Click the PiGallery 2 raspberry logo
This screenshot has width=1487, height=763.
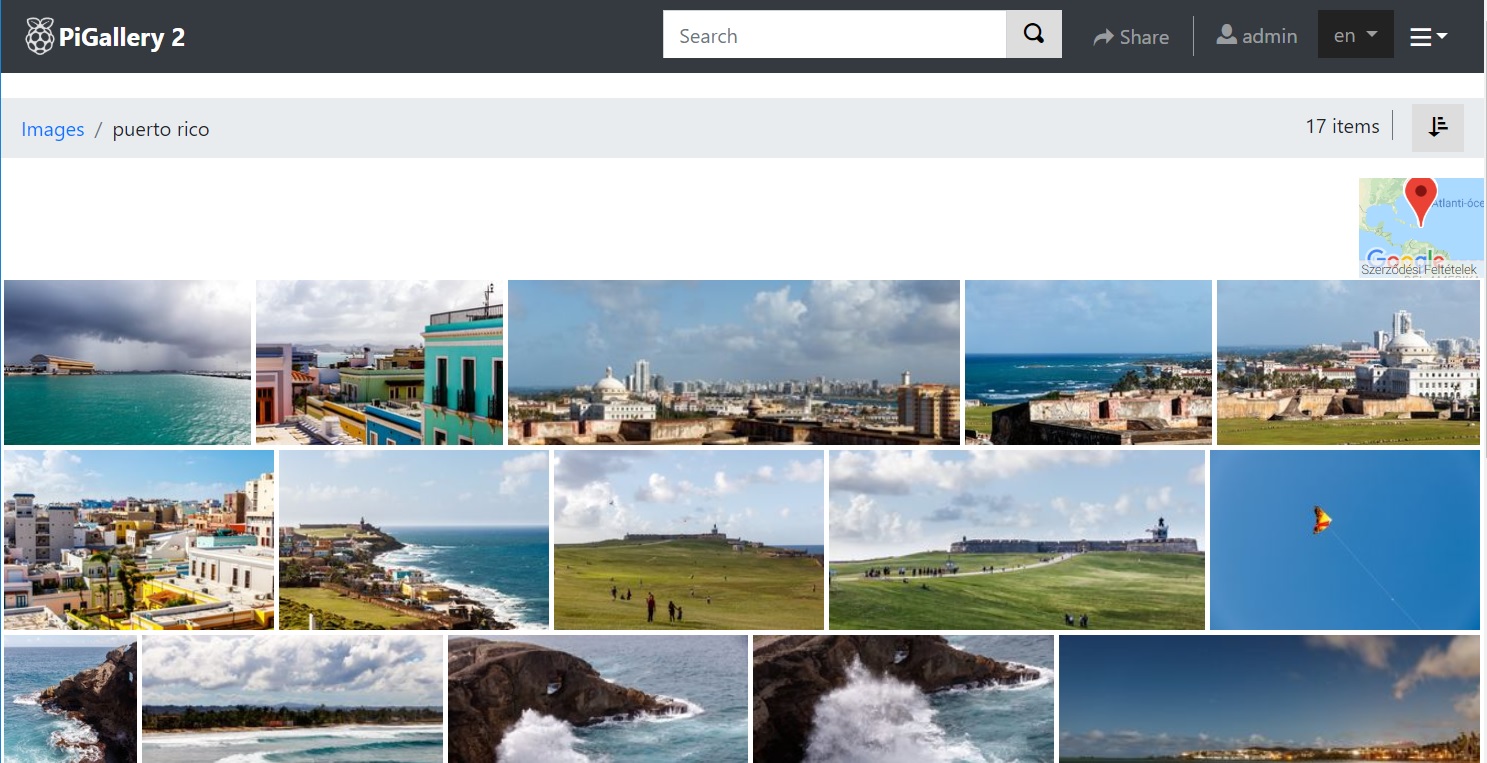tap(39, 36)
